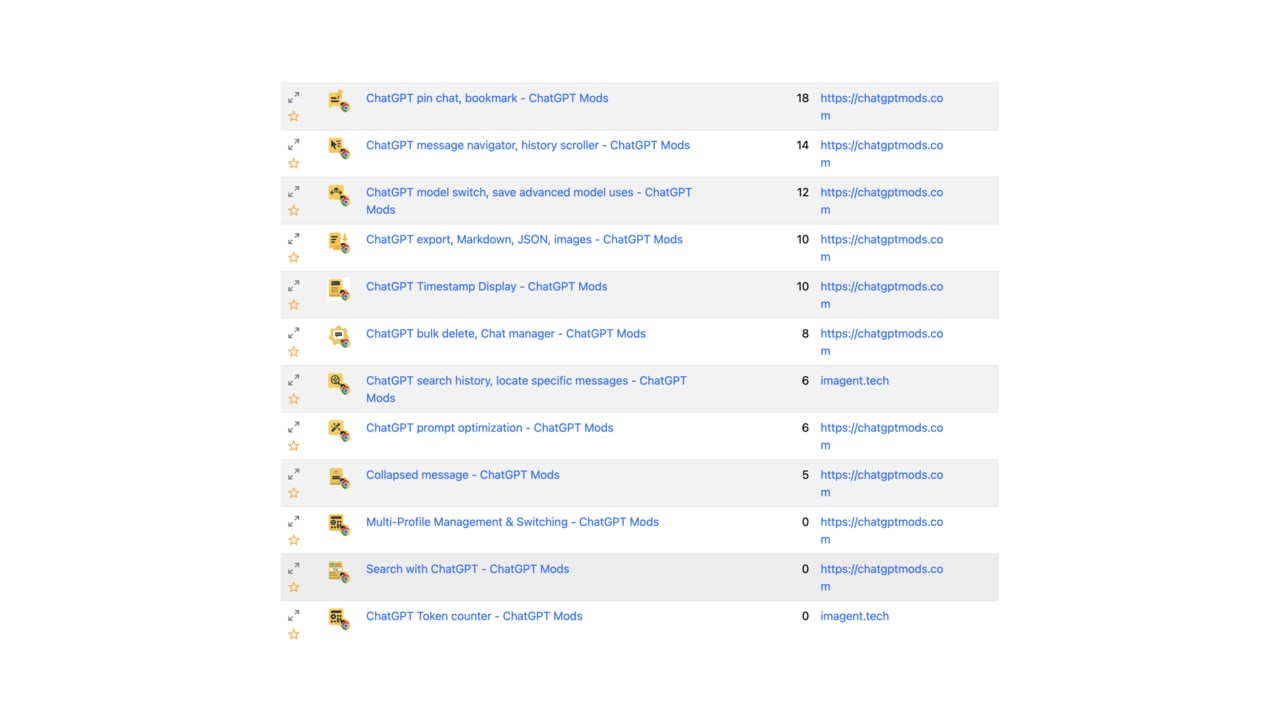Screen dimensions: 1280x720
Task: Click the count 8 beside ChatGPT bulk delete
Action: pos(805,333)
